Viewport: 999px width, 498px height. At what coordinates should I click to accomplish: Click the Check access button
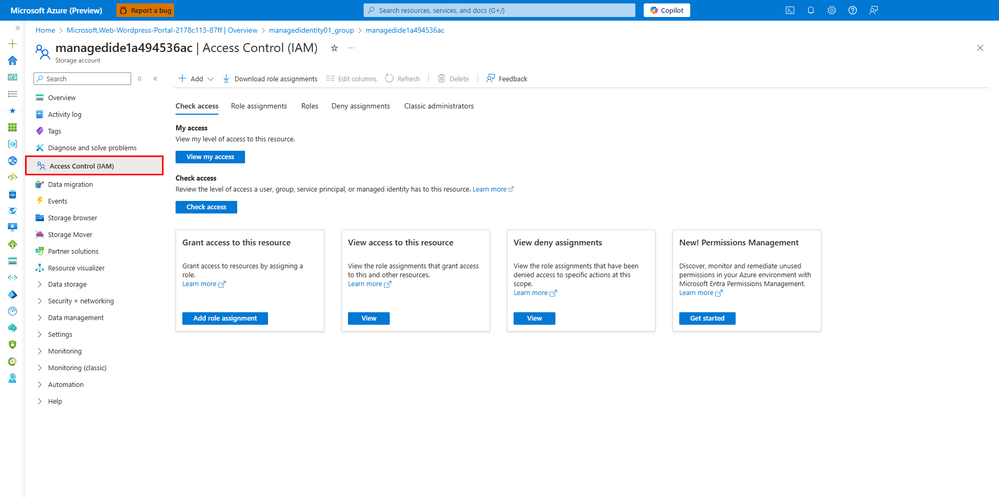click(x=206, y=207)
